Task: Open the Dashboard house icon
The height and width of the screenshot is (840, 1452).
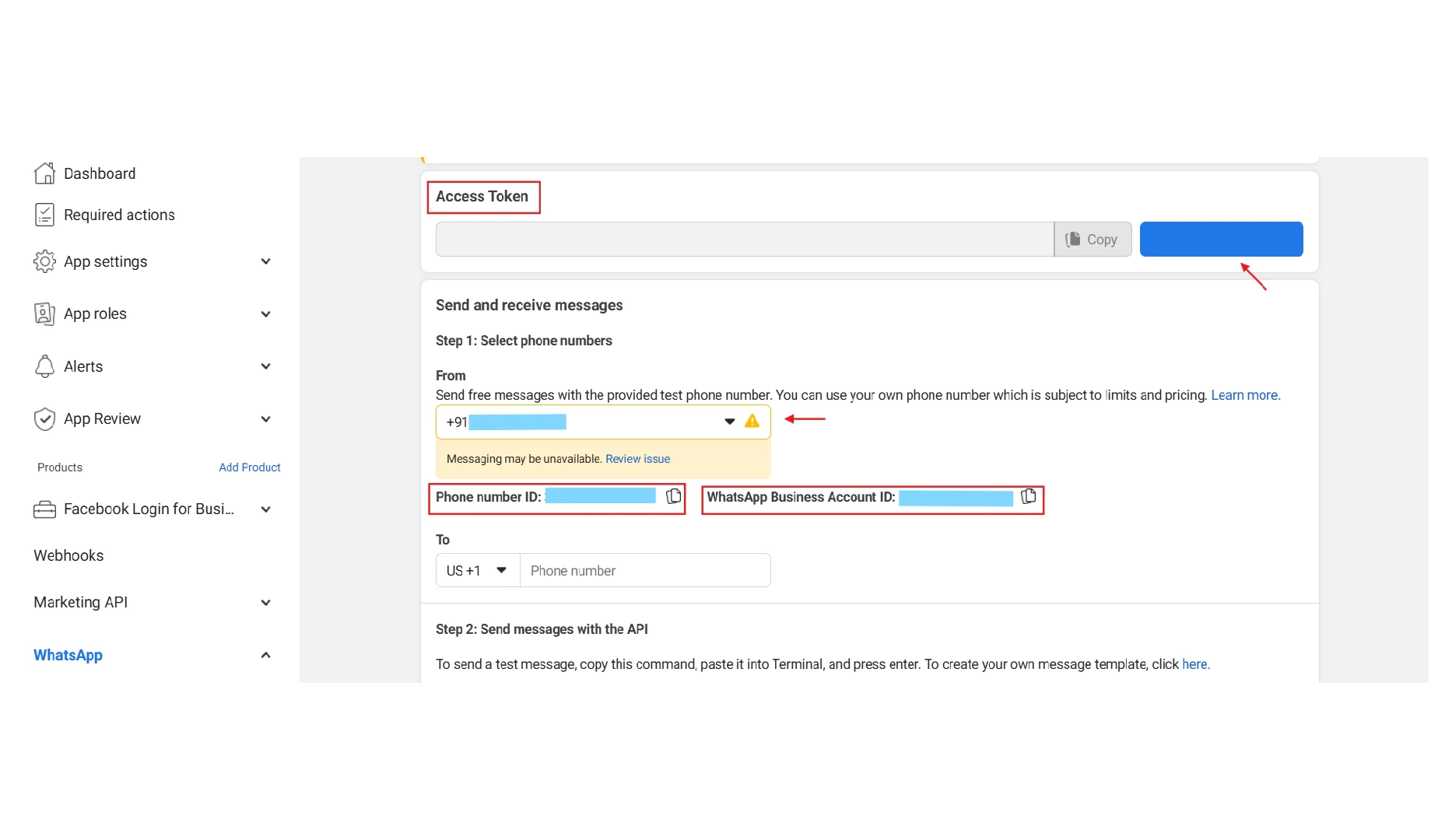Action: 44,173
